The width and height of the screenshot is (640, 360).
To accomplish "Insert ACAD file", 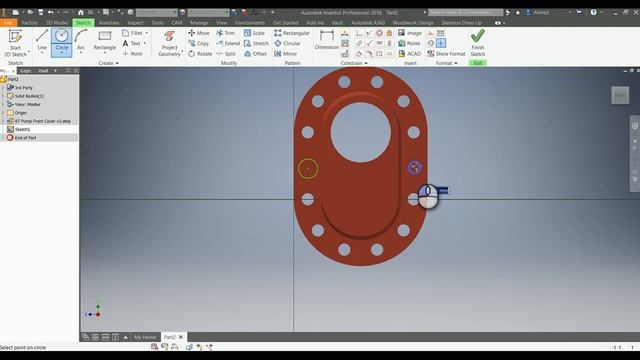I will pyautogui.click(x=409, y=53).
